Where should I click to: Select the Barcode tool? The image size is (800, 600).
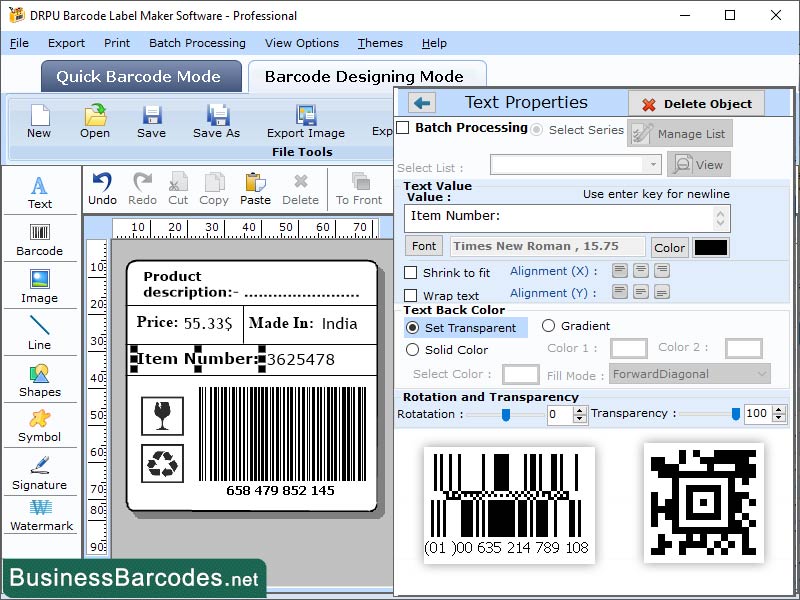coord(40,237)
